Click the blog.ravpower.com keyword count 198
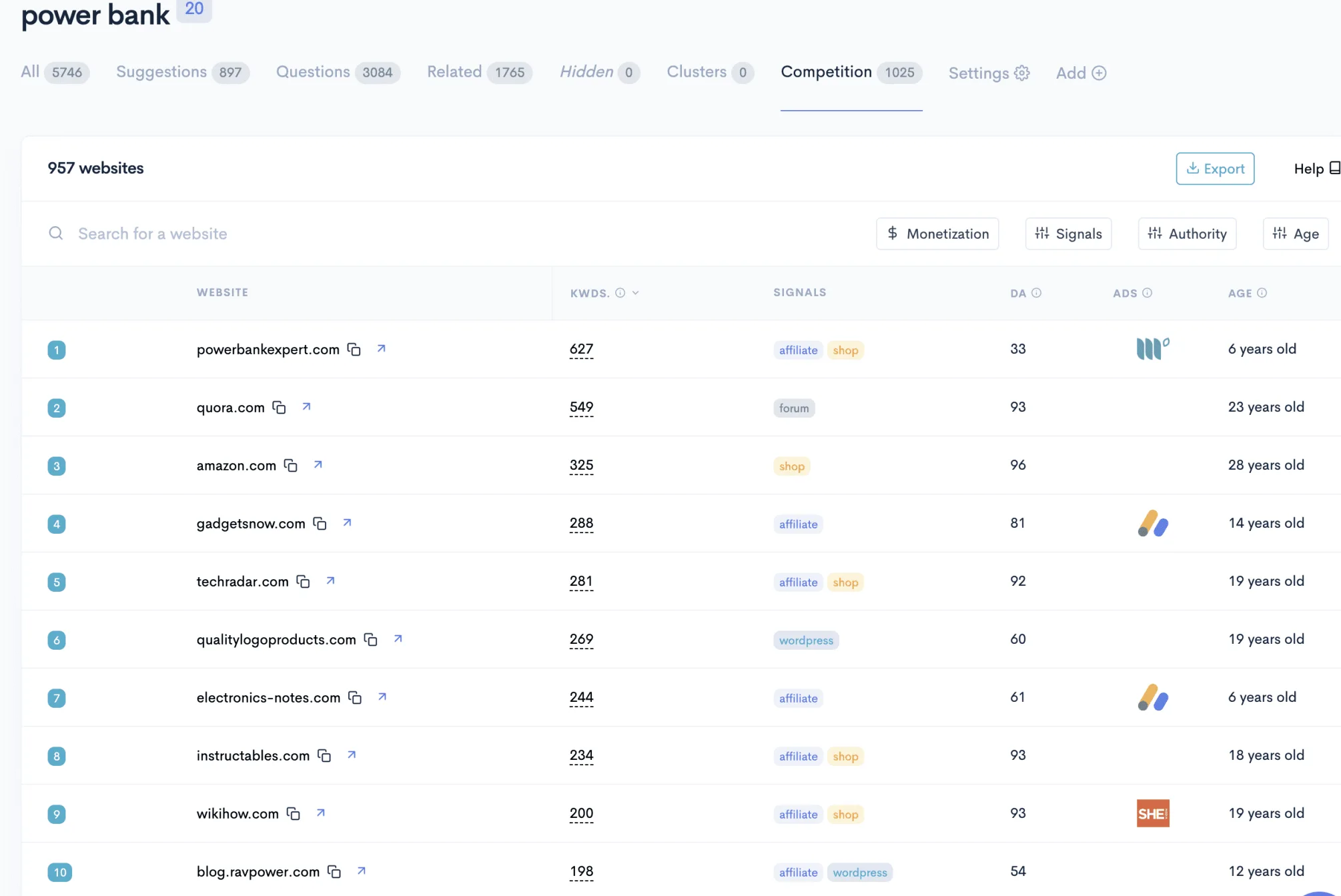The height and width of the screenshot is (896, 1341). [581, 871]
